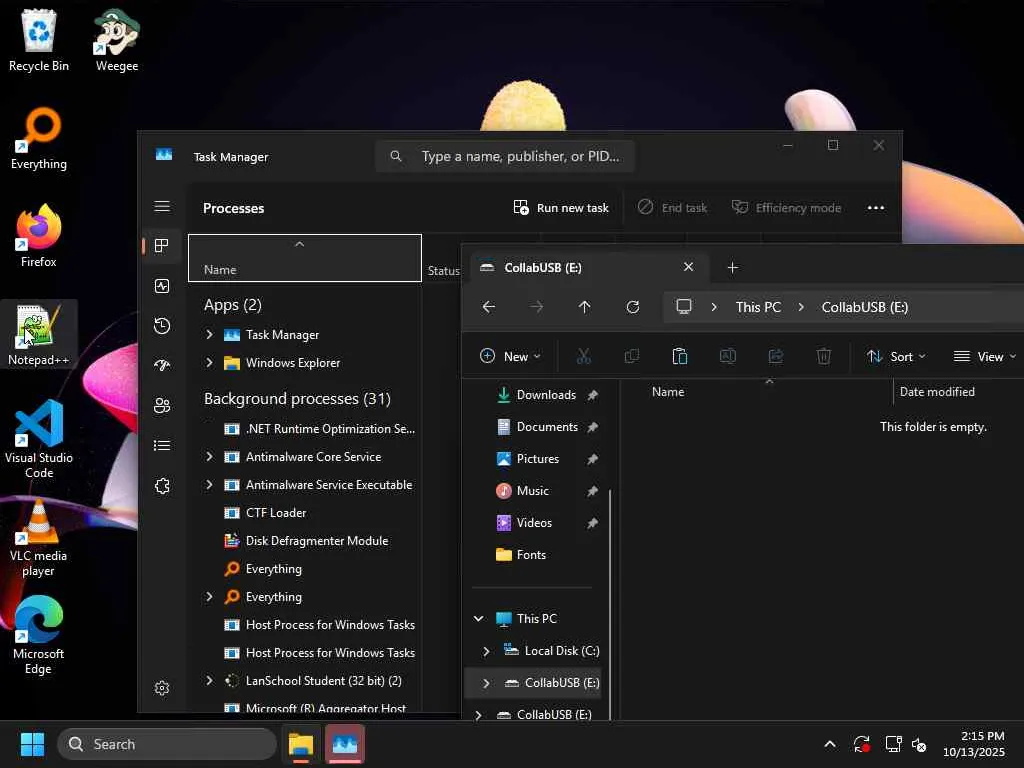This screenshot has height=768, width=1024.
Task: Click This PC in Explorer breadcrumb
Action: [758, 307]
